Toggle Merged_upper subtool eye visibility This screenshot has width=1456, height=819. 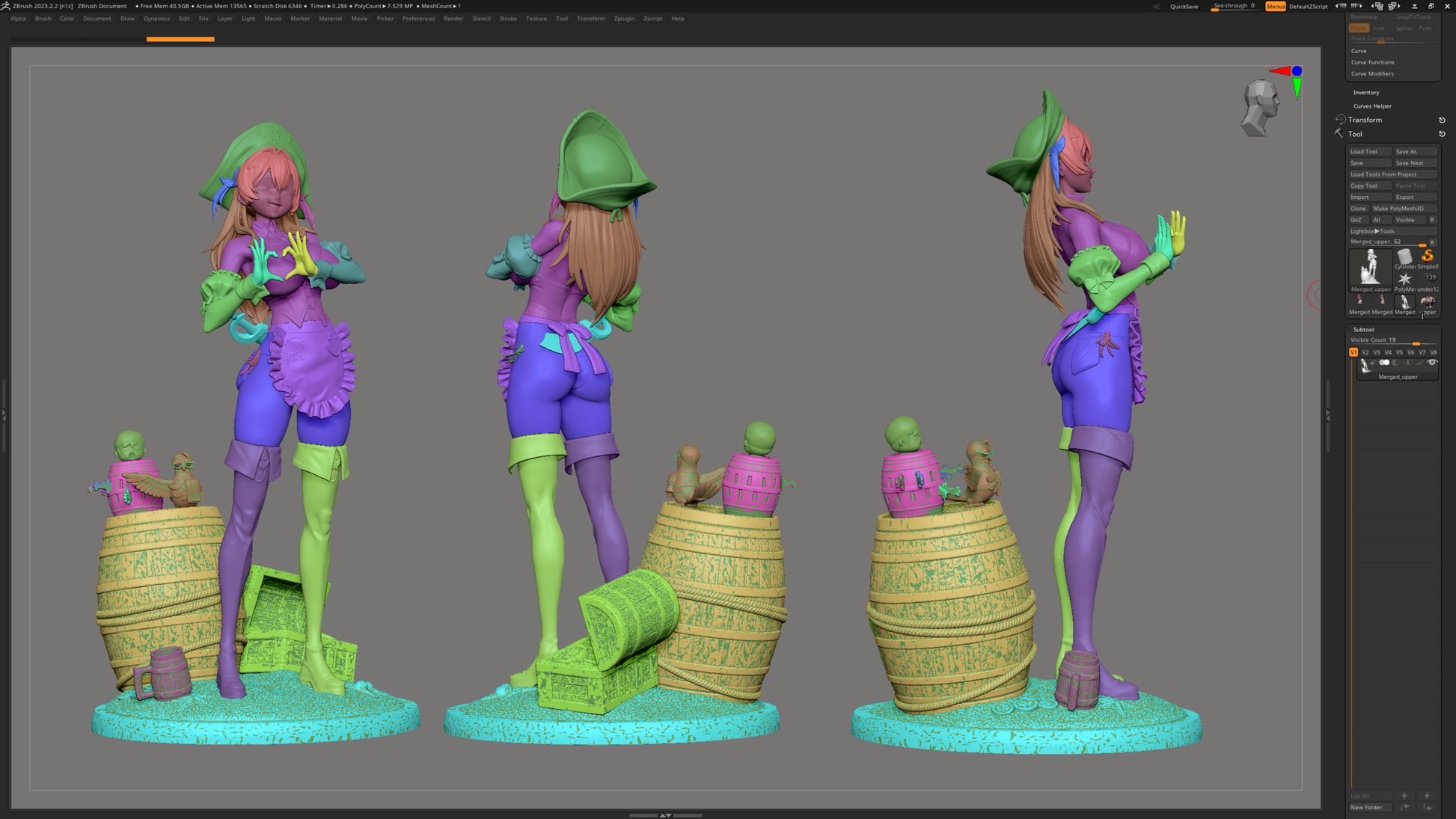click(x=1432, y=363)
